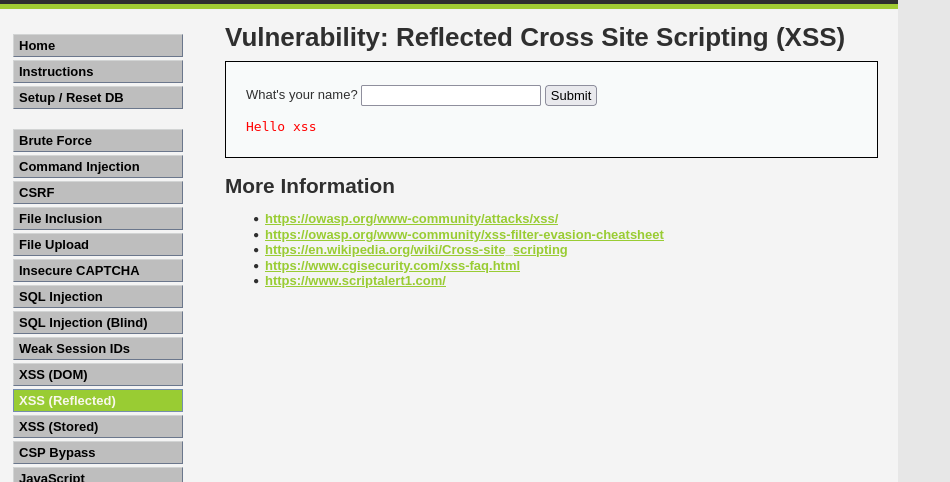Click the name text input field
950x482 pixels.
point(450,96)
